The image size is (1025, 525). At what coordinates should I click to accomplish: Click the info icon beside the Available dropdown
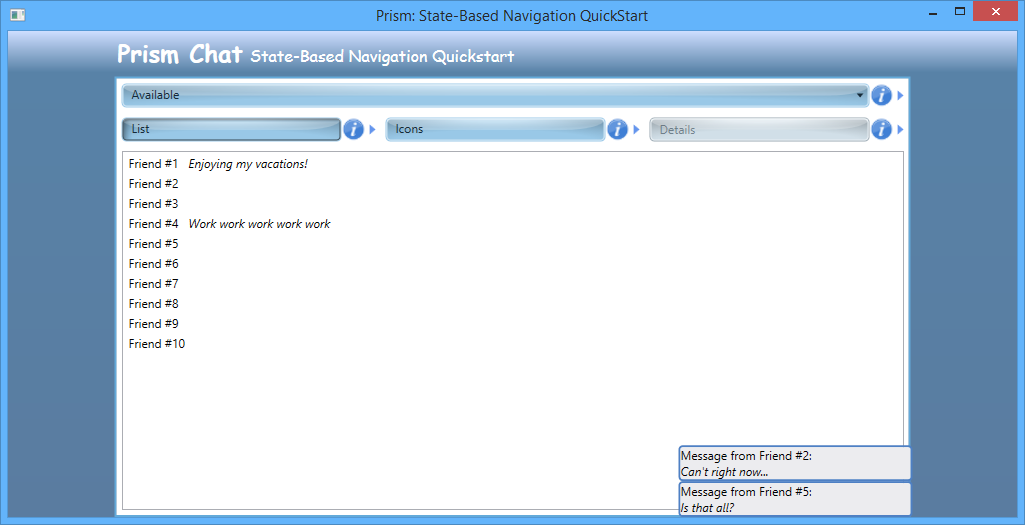coord(881,95)
